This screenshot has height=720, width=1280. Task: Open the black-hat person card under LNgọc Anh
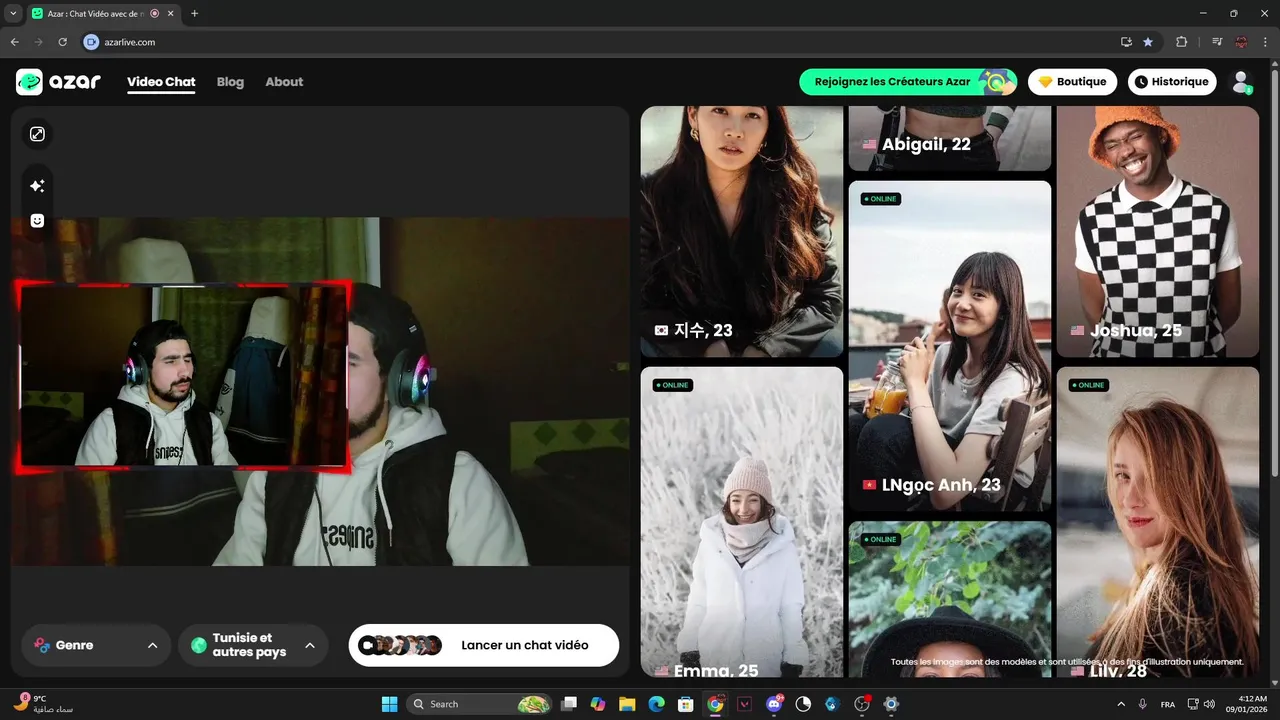(x=950, y=599)
